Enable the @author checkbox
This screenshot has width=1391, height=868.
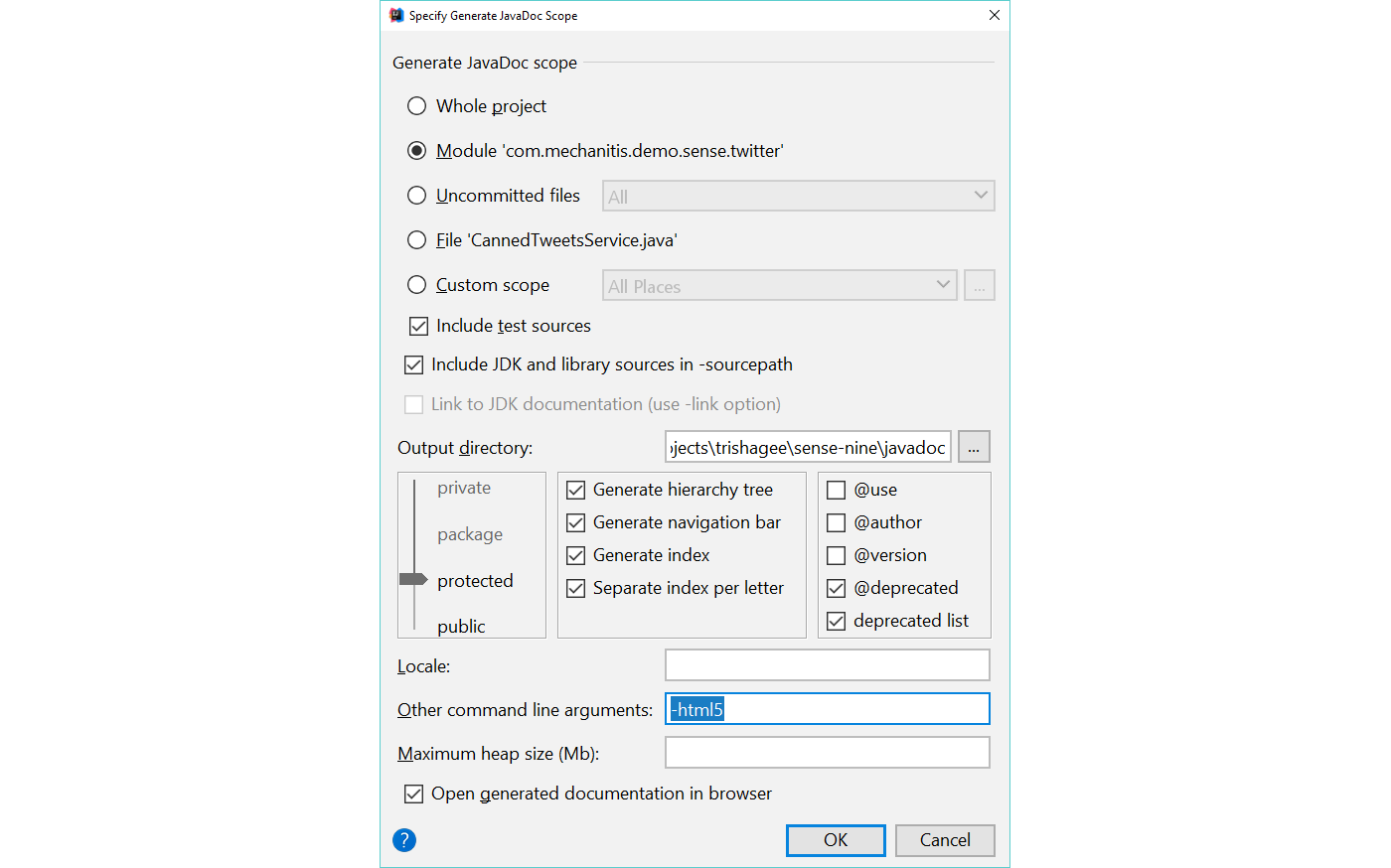pos(837,522)
